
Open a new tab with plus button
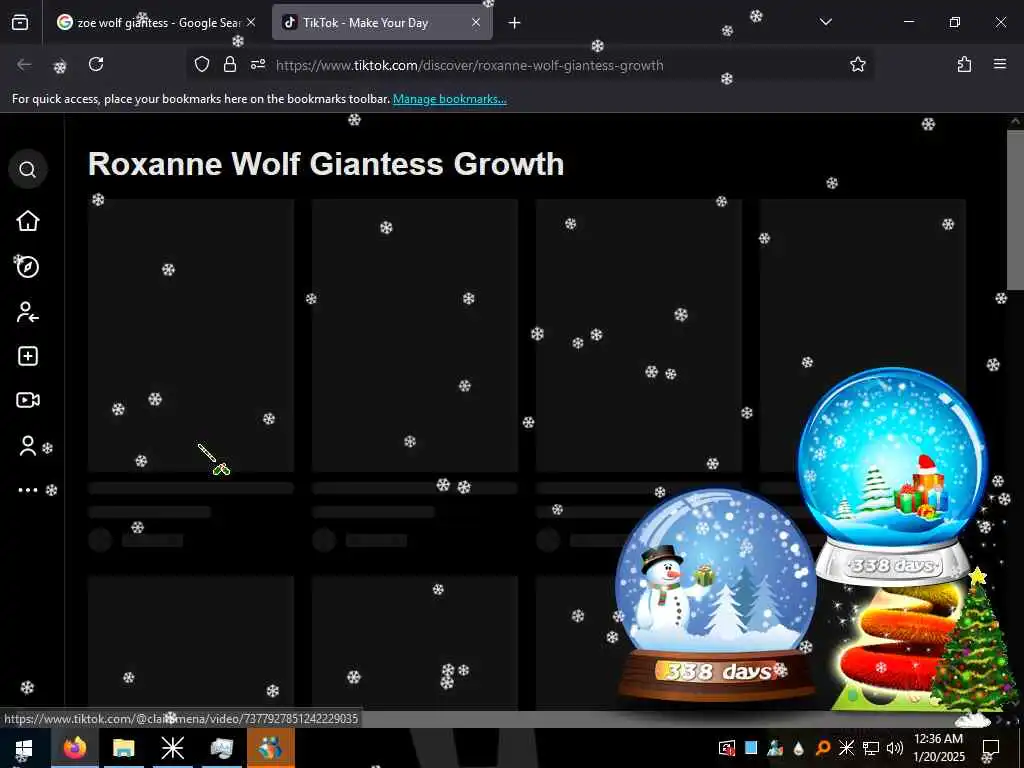pos(515,23)
